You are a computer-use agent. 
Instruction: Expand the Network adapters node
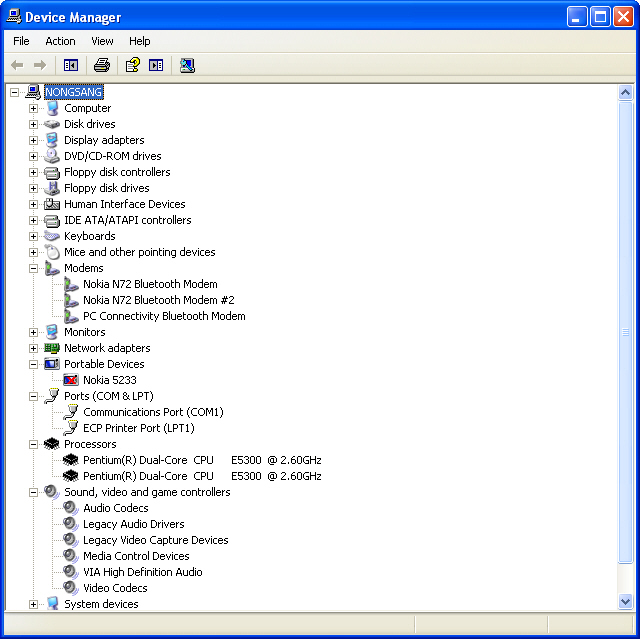coord(33,348)
